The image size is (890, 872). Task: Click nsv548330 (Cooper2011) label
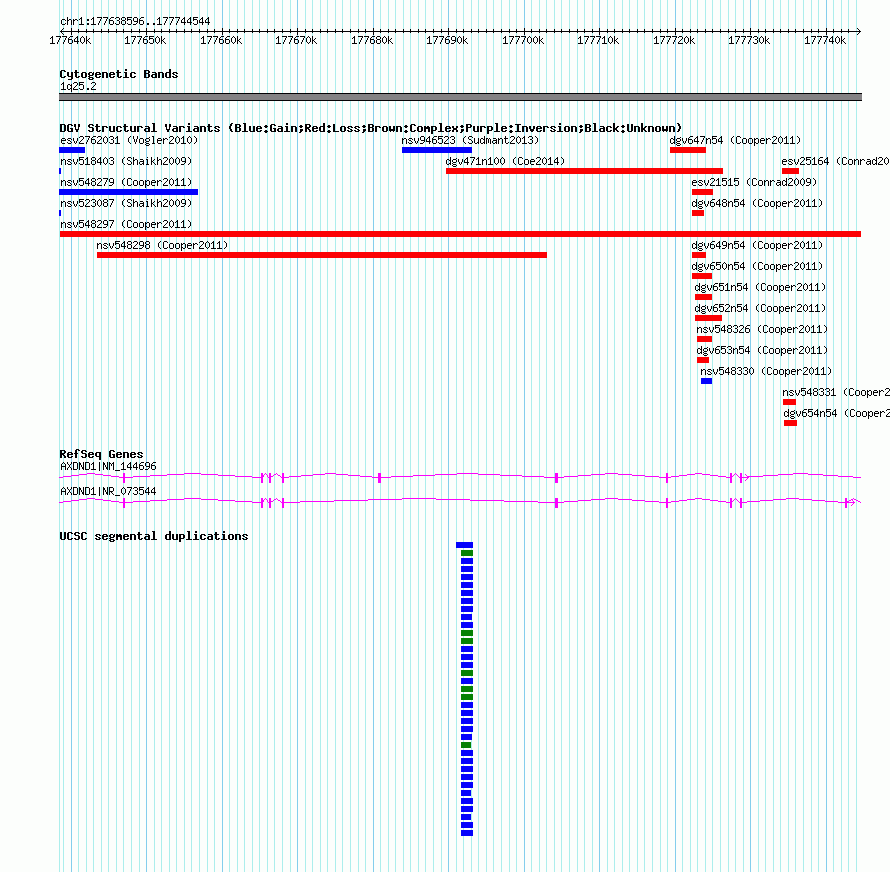(x=766, y=371)
